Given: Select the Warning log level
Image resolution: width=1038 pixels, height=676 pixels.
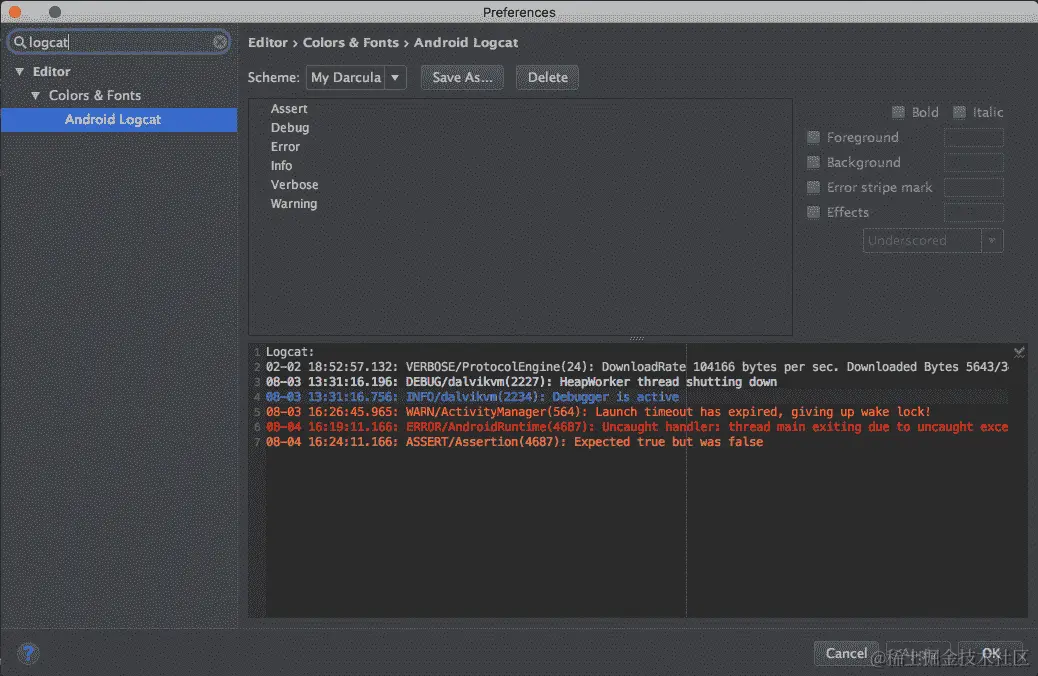Looking at the screenshot, I should 294,204.
